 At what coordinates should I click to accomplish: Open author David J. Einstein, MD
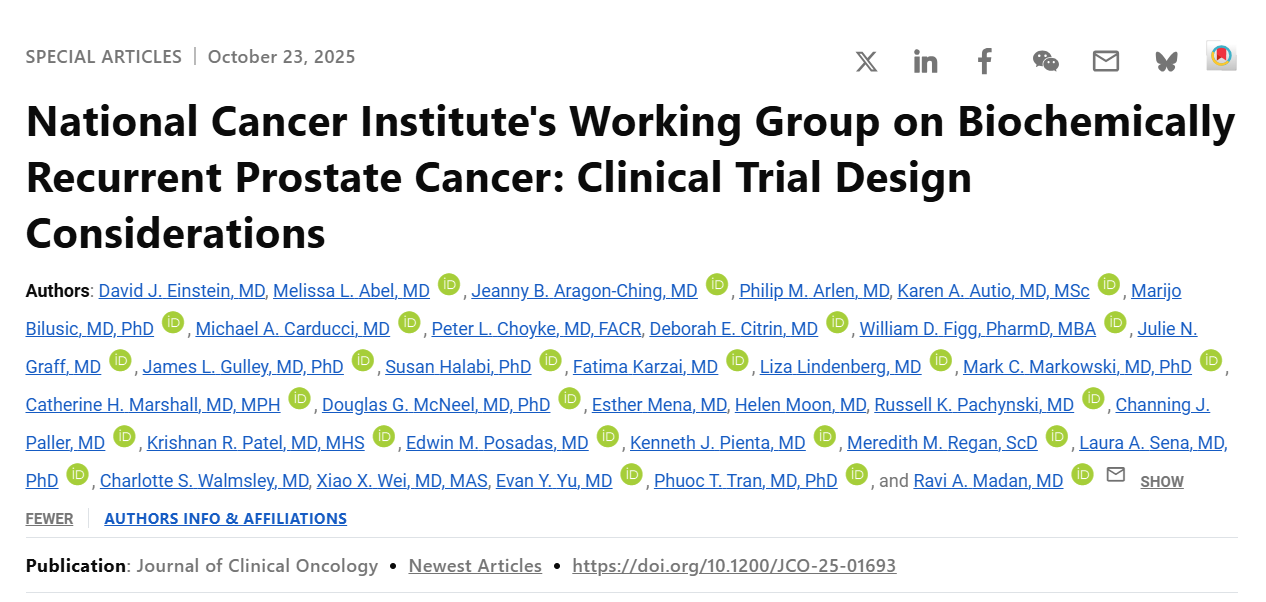tap(182, 291)
